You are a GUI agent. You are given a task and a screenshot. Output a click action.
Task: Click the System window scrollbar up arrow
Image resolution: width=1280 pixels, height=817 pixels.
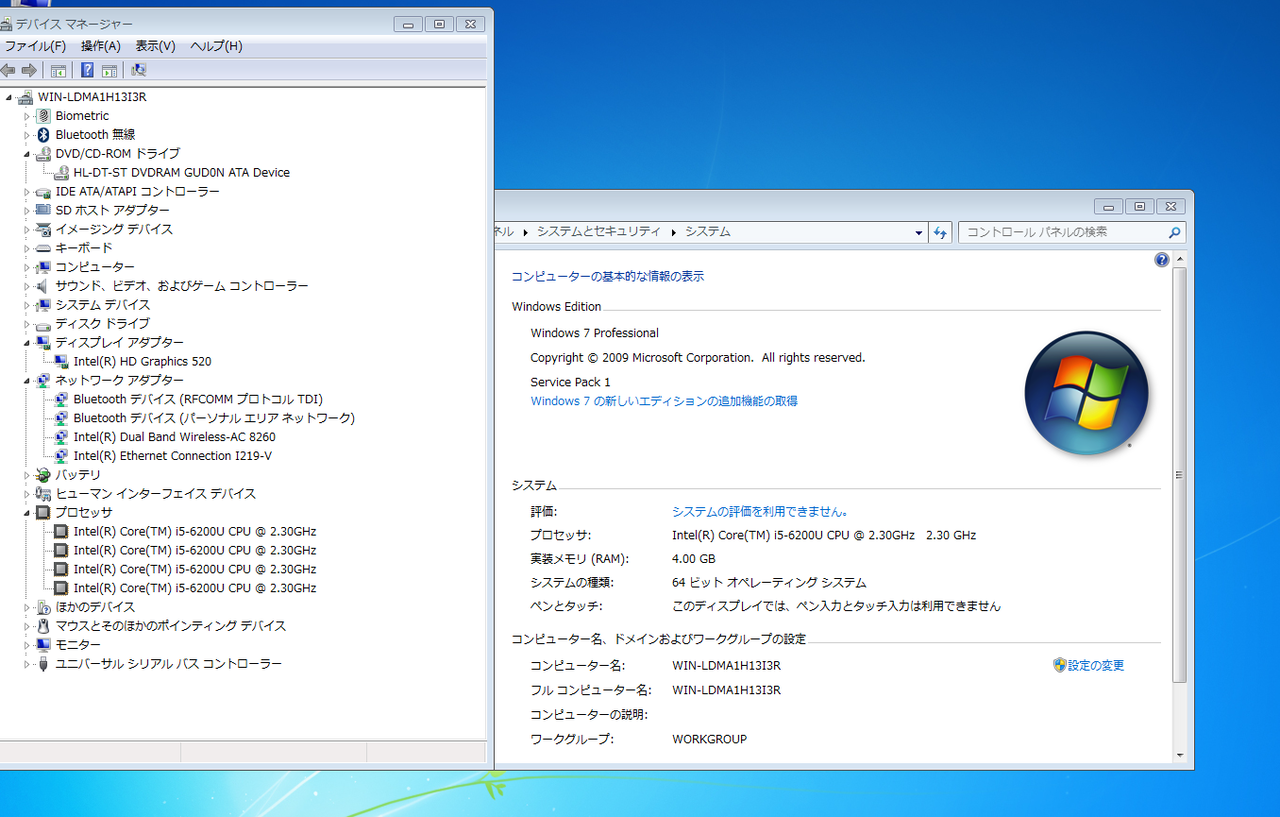click(x=1179, y=259)
